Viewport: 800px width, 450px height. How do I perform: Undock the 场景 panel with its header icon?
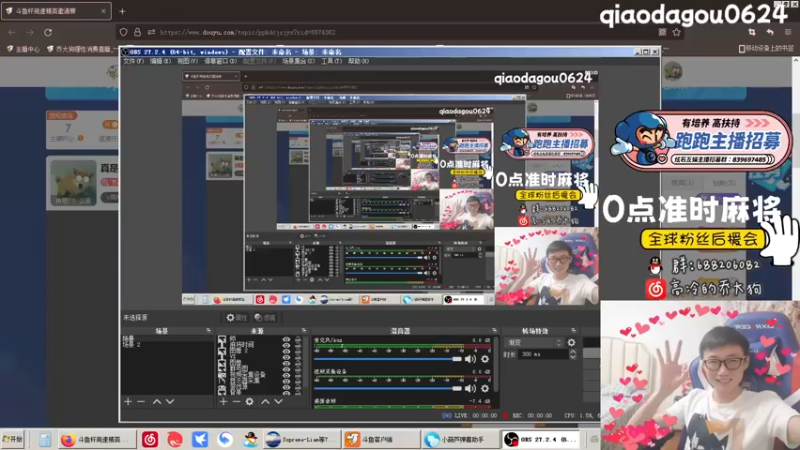click(x=208, y=331)
